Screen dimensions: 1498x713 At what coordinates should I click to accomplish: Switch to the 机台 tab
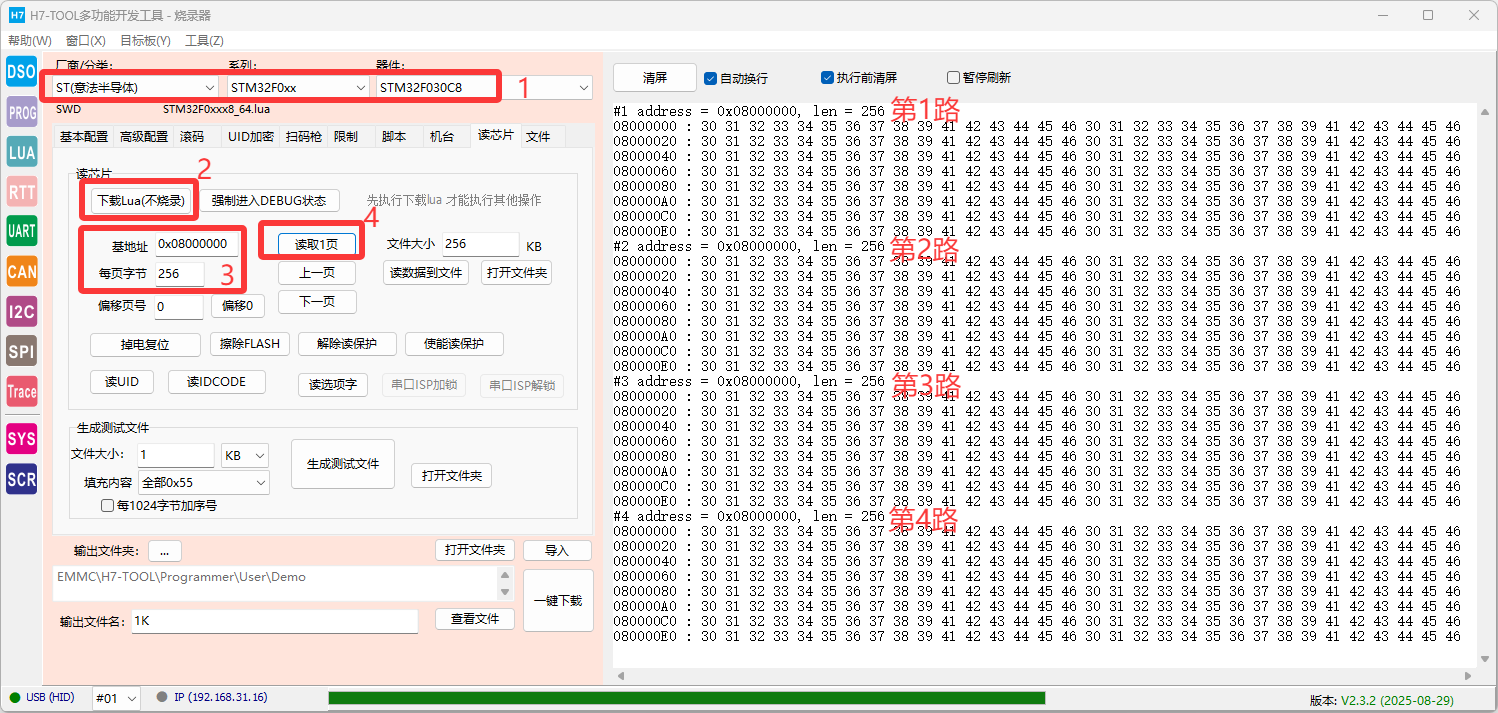tap(441, 137)
